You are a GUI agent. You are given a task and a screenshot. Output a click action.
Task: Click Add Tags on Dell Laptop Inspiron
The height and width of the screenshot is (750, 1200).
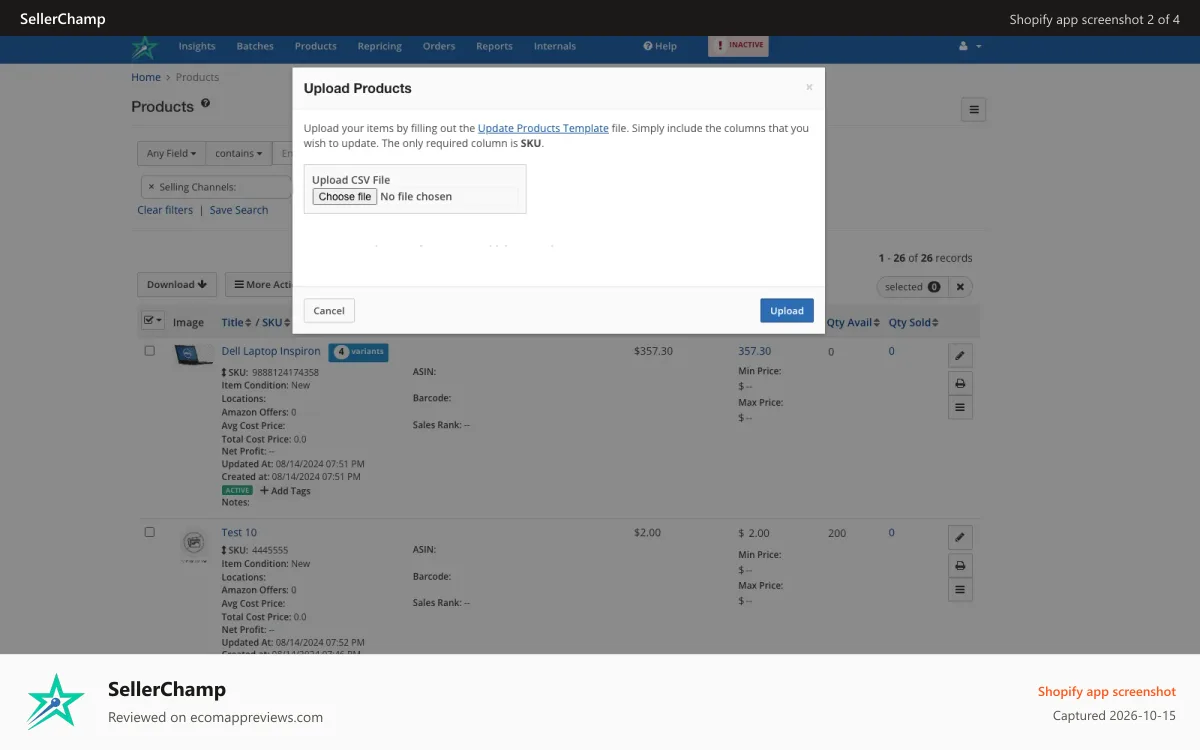[x=285, y=491]
